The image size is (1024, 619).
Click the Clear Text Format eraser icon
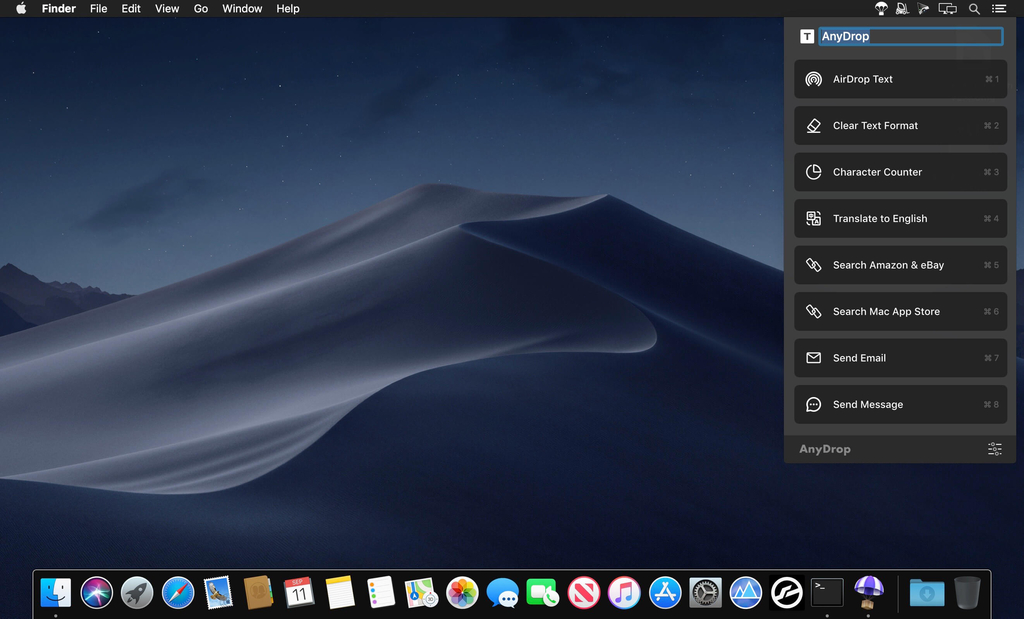click(x=813, y=126)
